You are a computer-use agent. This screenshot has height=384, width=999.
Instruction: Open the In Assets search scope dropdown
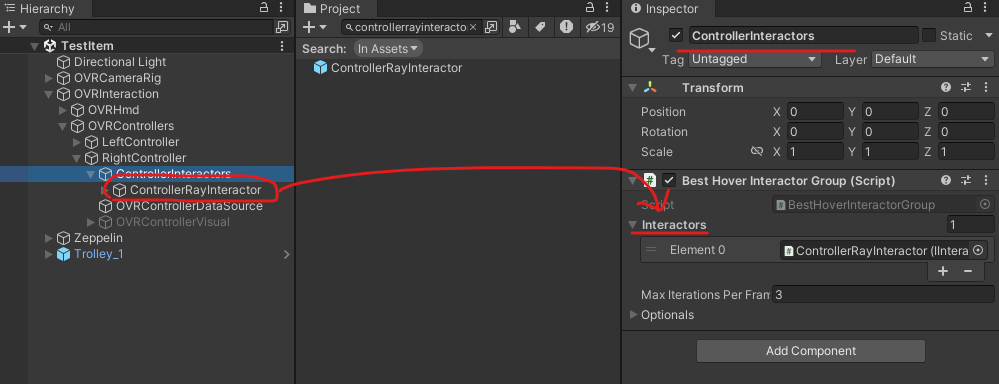[x=388, y=48]
